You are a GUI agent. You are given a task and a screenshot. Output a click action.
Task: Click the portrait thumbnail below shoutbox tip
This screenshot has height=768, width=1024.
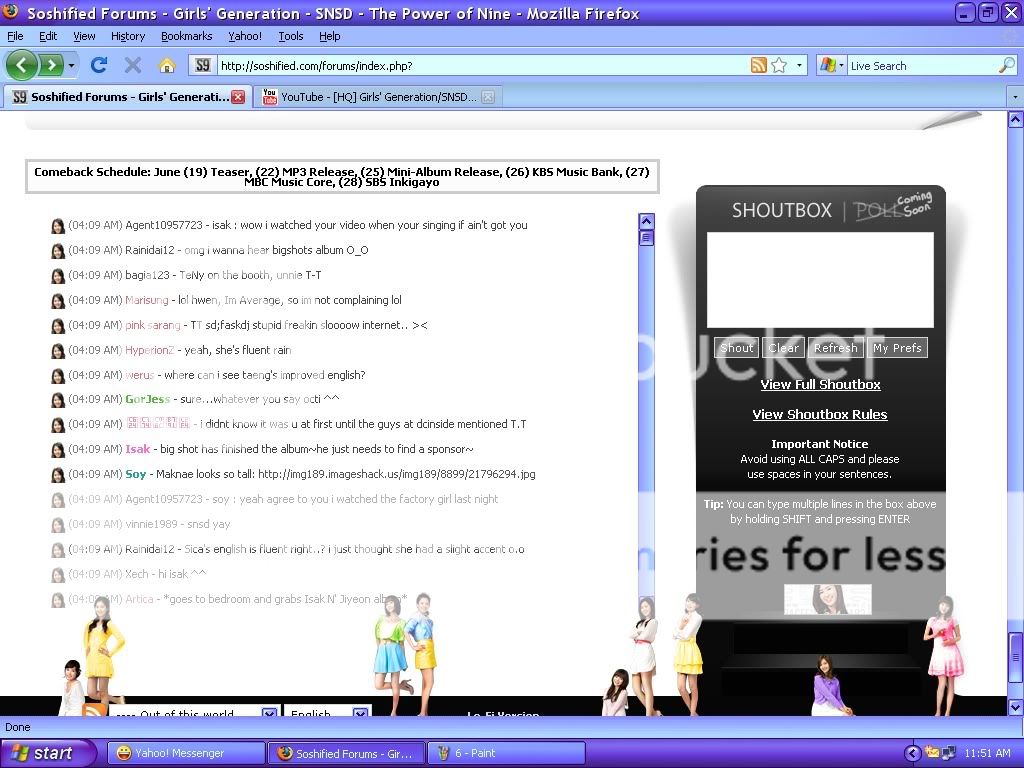tap(827, 600)
